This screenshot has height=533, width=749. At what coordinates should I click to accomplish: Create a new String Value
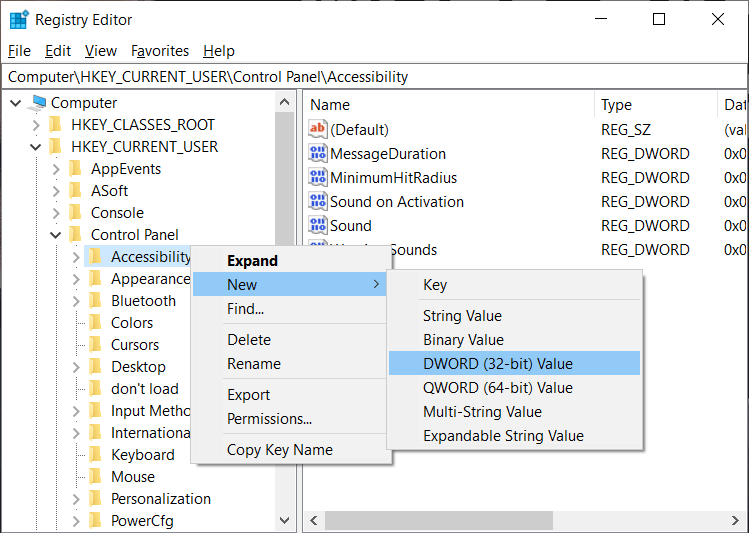coord(514,316)
